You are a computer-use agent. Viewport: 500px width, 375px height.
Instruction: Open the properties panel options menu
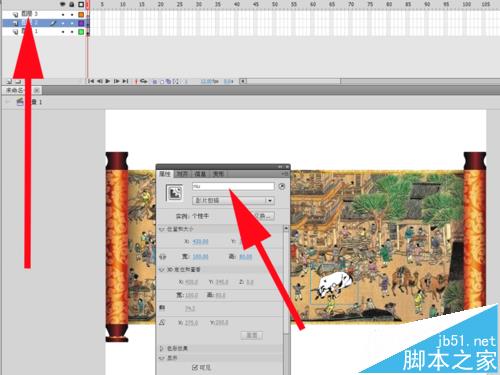coord(285,174)
